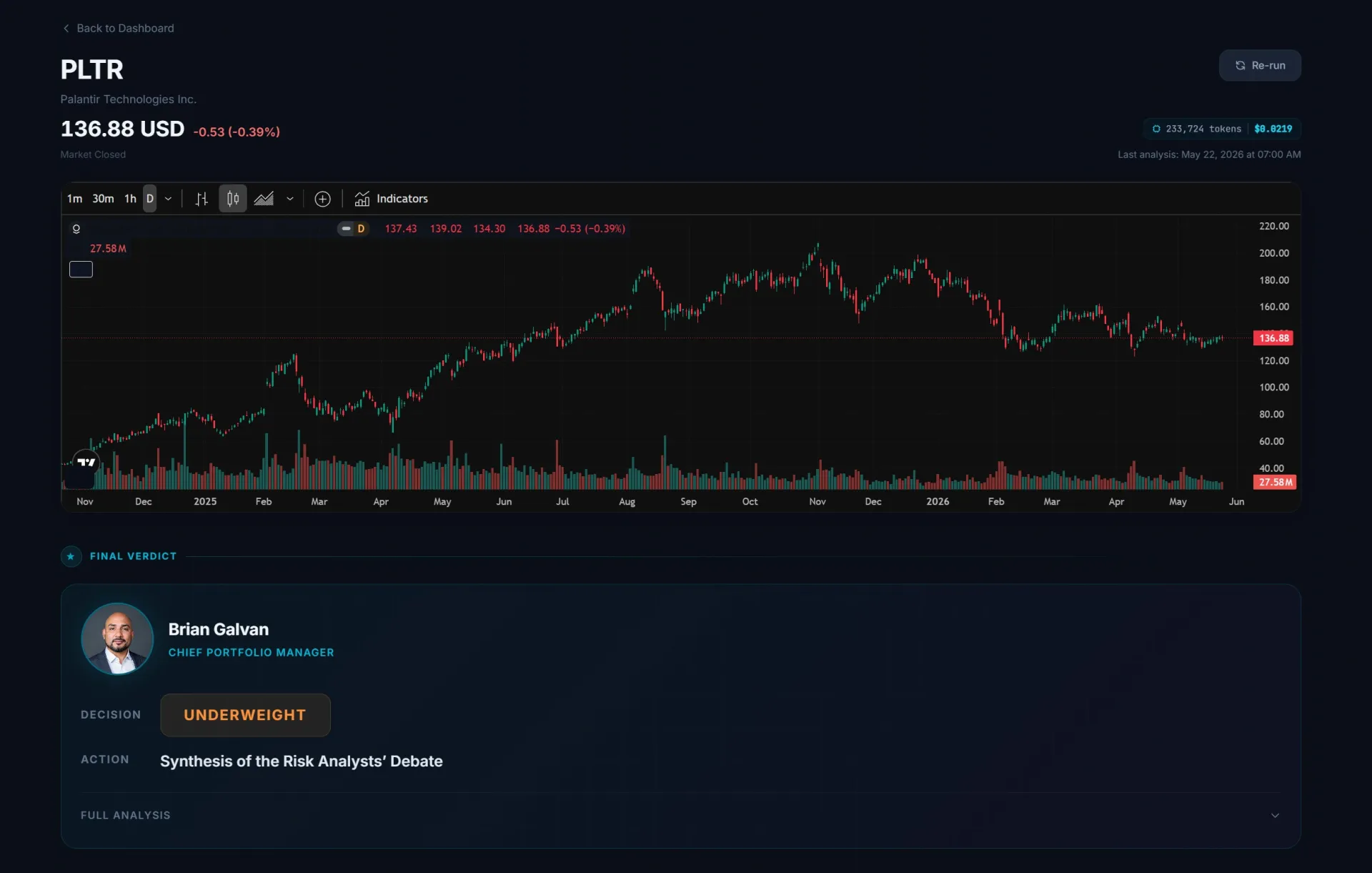Click the back arrow beside Back to Dashboard
The width and height of the screenshot is (1372, 873).
coord(66,28)
